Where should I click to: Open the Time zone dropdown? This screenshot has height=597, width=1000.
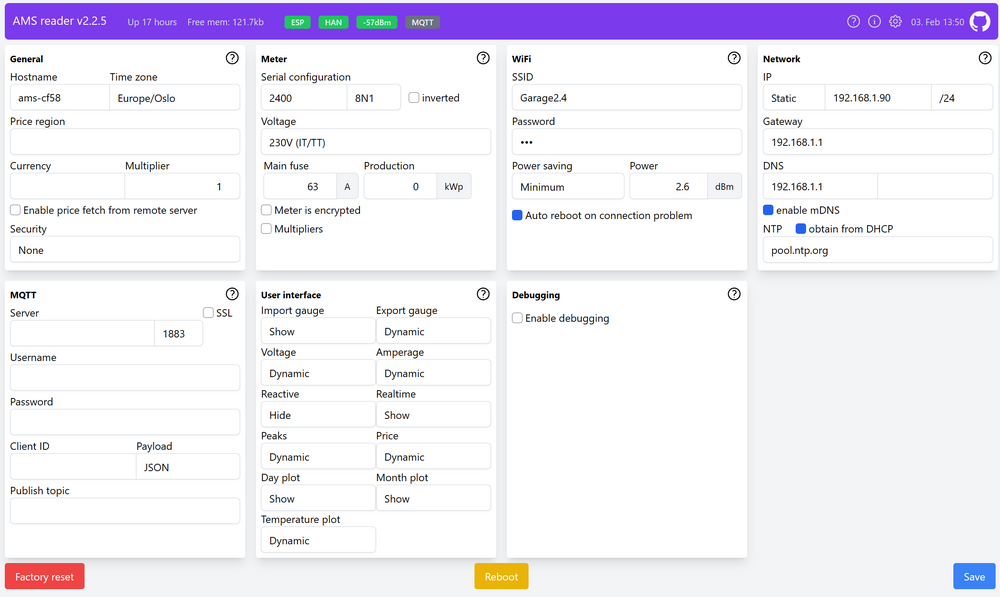[x=174, y=98]
